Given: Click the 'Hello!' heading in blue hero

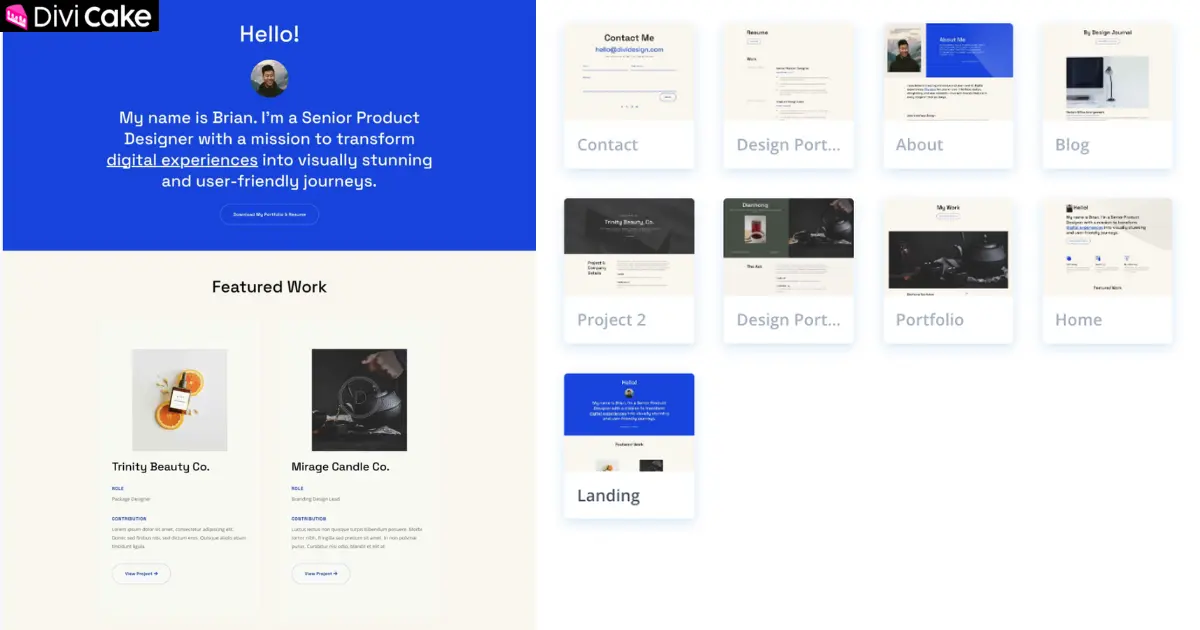Looking at the screenshot, I should coord(269,34).
